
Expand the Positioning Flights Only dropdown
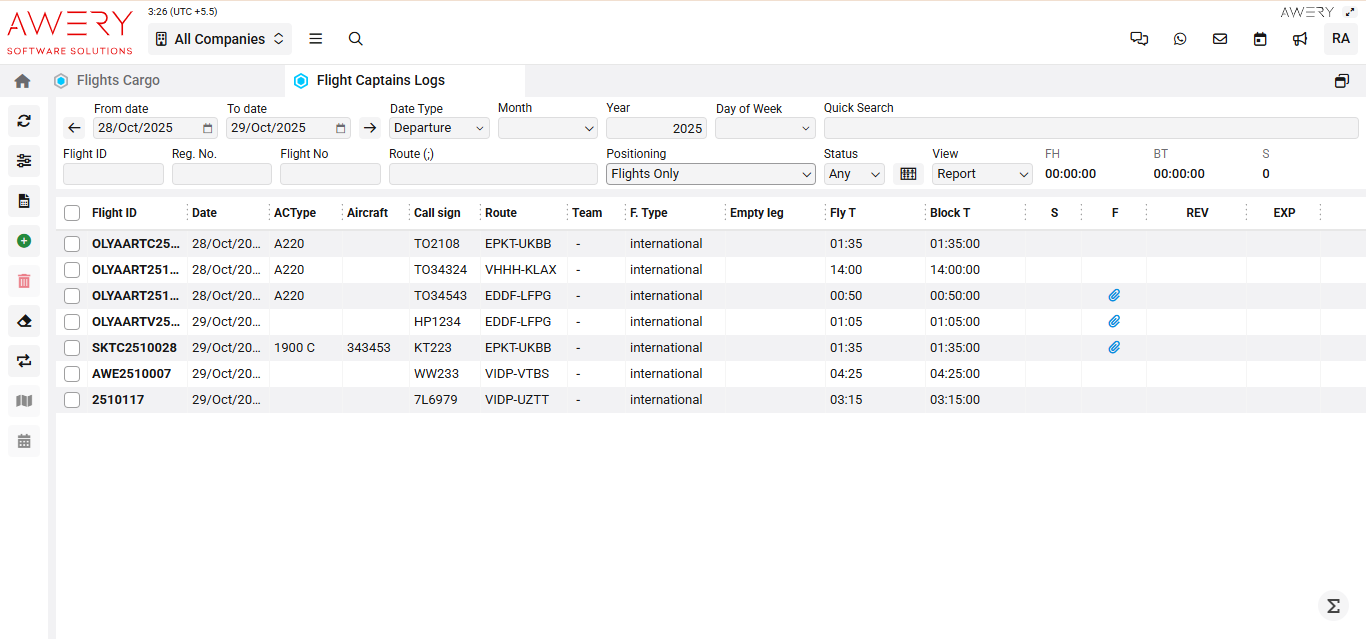tap(711, 174)
